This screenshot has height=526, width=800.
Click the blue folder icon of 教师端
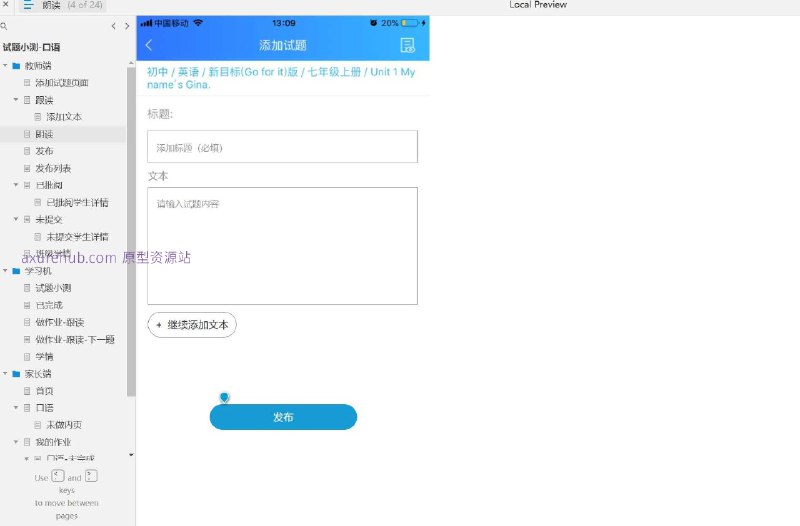click(x=16, y=66)
